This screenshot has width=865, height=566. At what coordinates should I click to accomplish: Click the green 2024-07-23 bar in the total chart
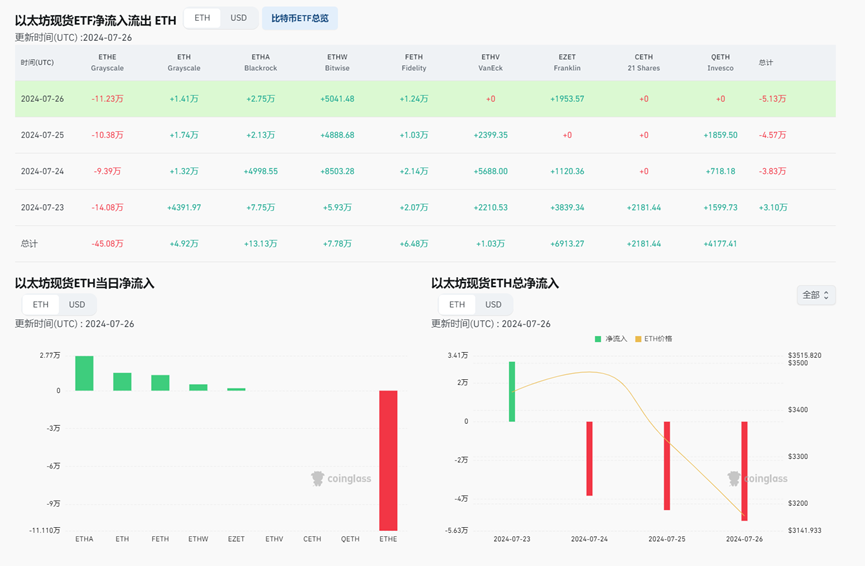(x=512, y=391)
